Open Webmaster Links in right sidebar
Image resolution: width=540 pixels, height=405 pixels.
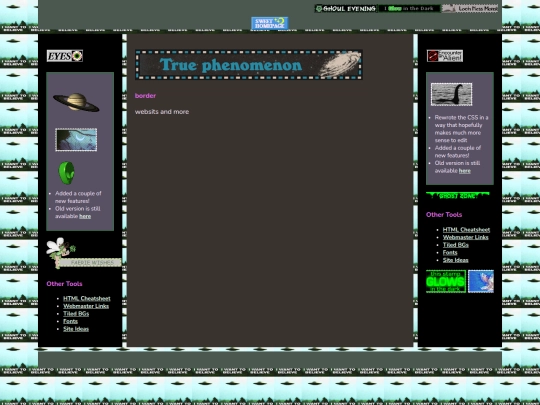pos(466,237)
